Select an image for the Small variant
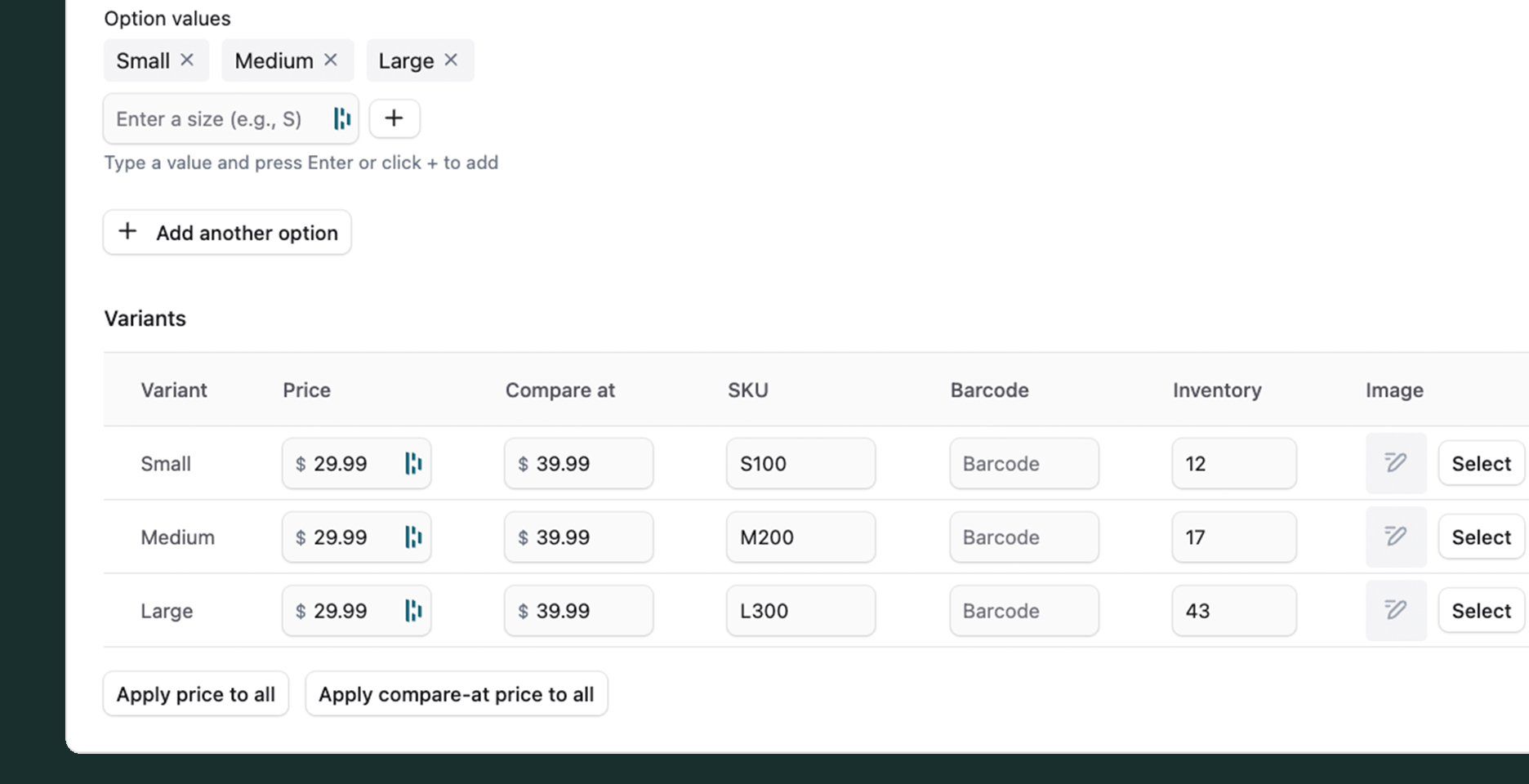 tap(1481, 464)
